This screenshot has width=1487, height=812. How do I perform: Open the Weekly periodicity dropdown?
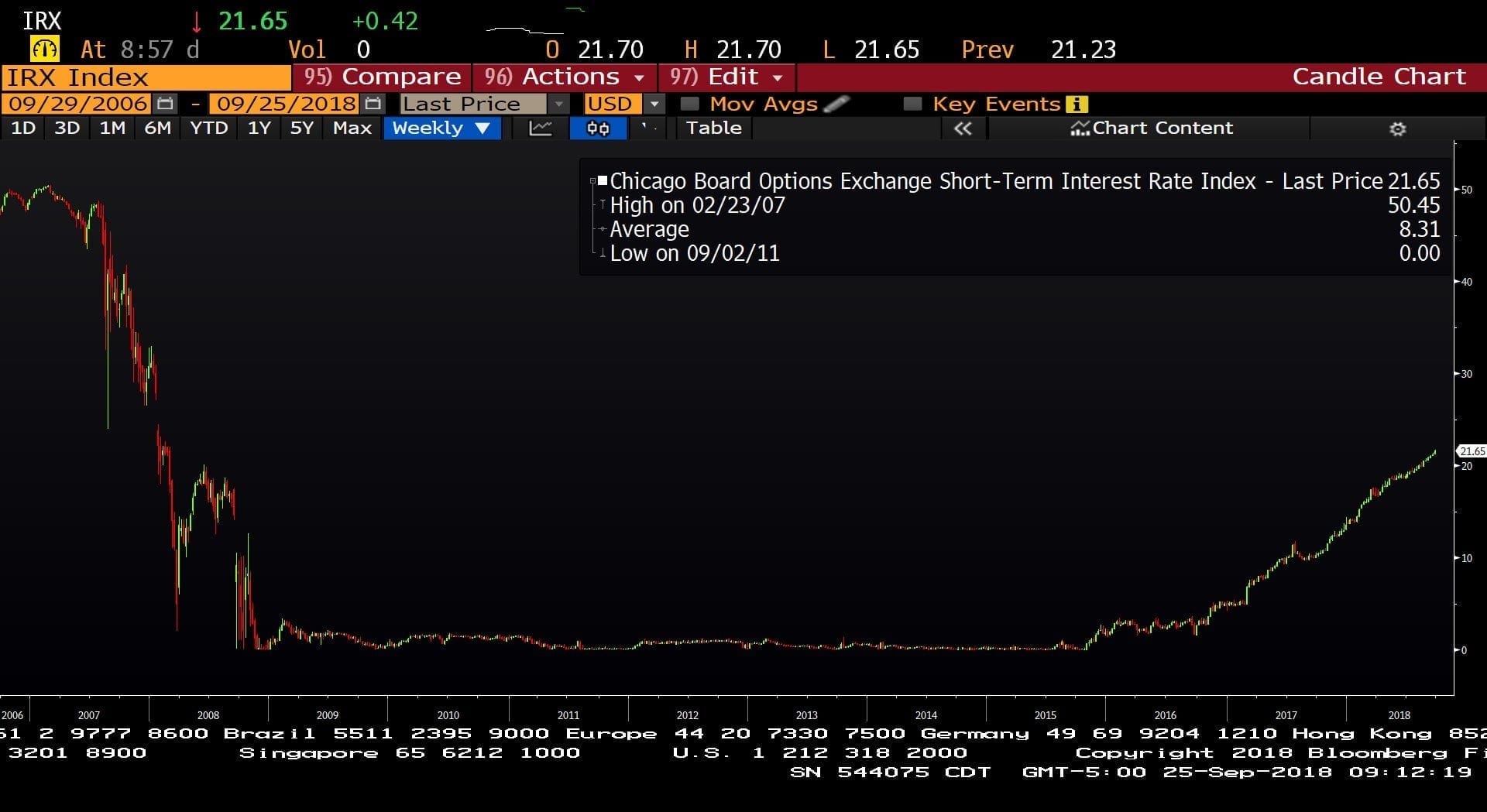click(441, 128)
